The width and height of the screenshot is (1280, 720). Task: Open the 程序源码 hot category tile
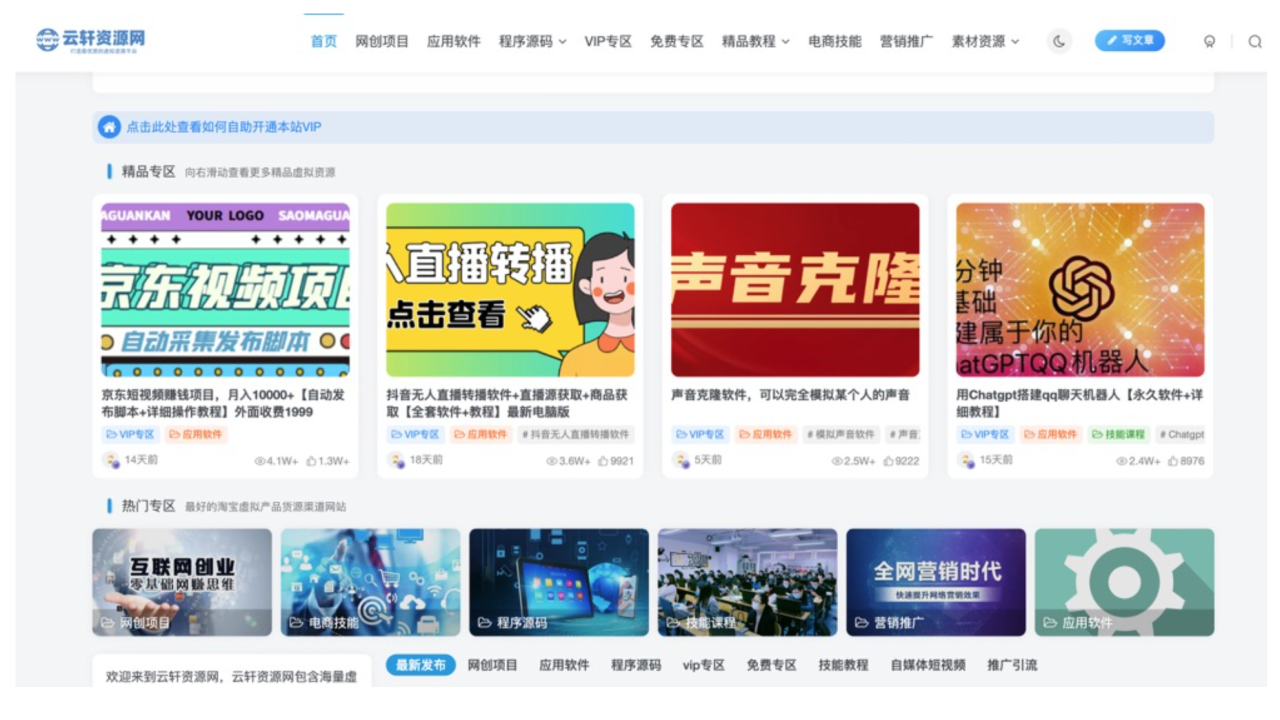[x=559, y=582]
